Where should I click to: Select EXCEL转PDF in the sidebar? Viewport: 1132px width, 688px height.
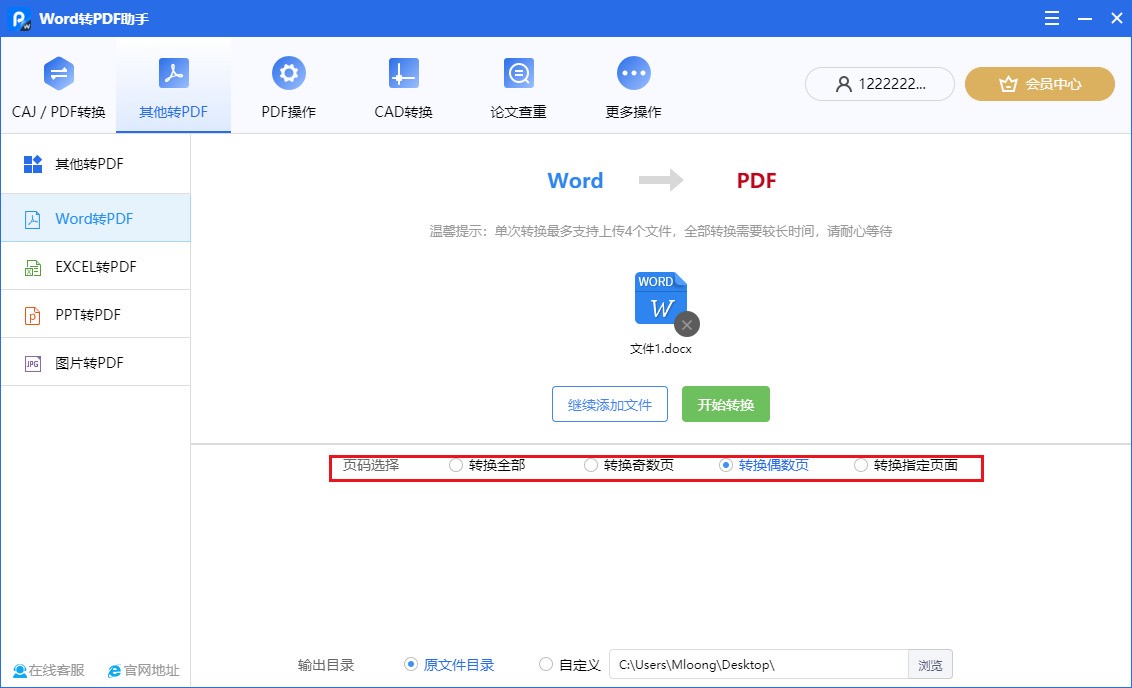point(96,267)
